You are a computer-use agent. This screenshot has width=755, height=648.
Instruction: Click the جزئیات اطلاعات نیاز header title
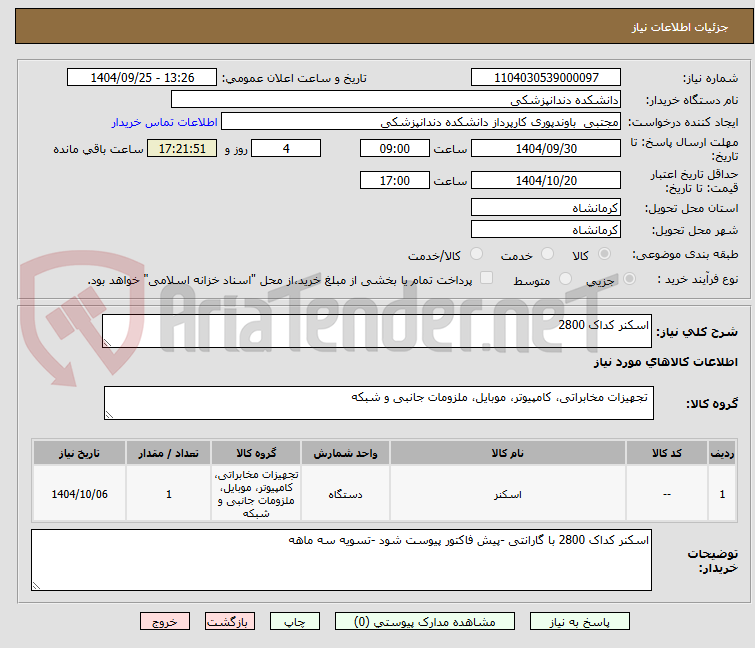[x=679, y=27]
